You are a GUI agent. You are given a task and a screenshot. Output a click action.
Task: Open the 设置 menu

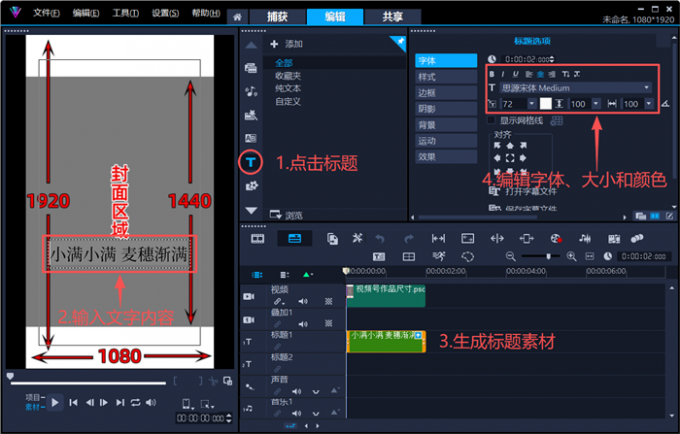point(165,13)
